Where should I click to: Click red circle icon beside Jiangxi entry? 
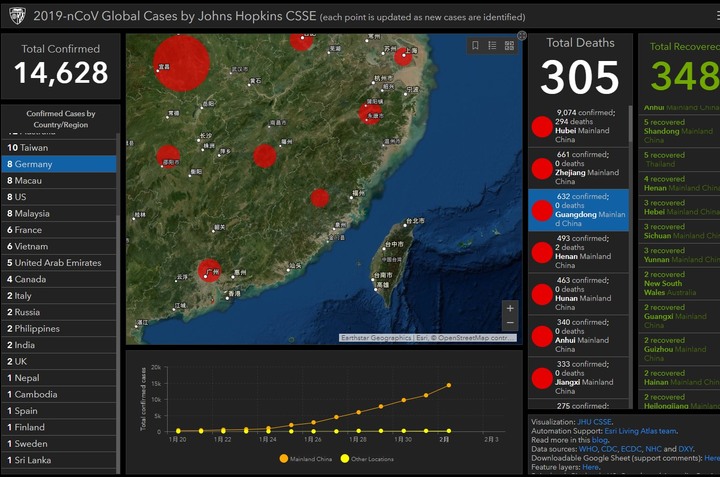click(x=542, y=378)
